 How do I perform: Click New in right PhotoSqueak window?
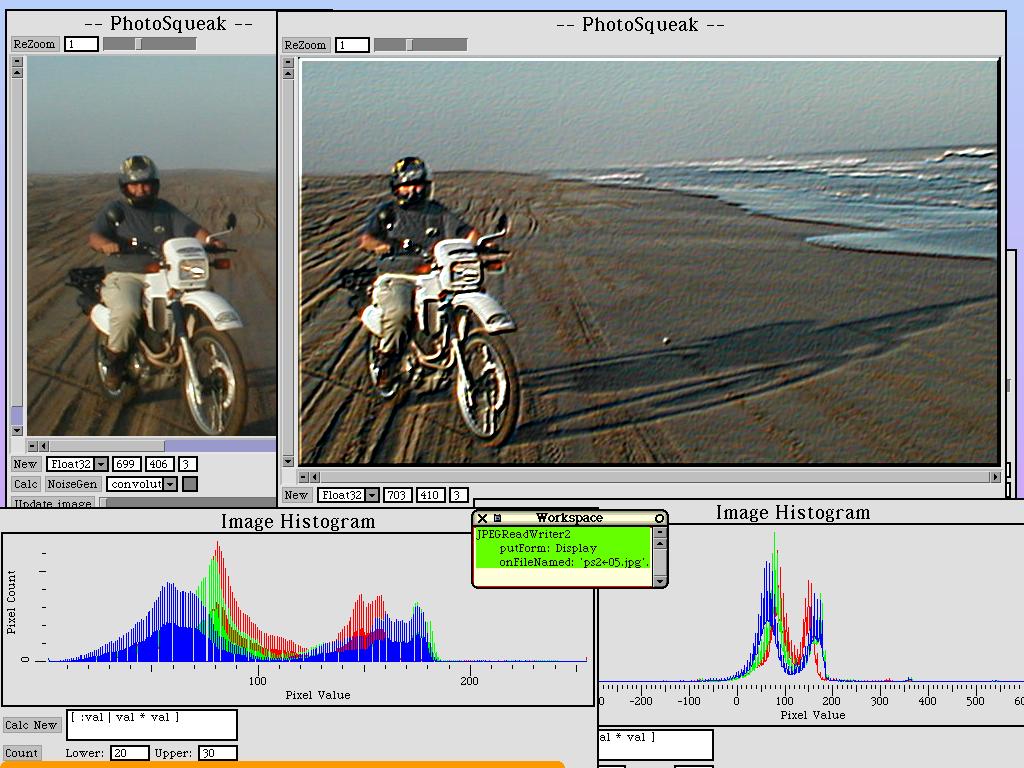pos(296,495)
